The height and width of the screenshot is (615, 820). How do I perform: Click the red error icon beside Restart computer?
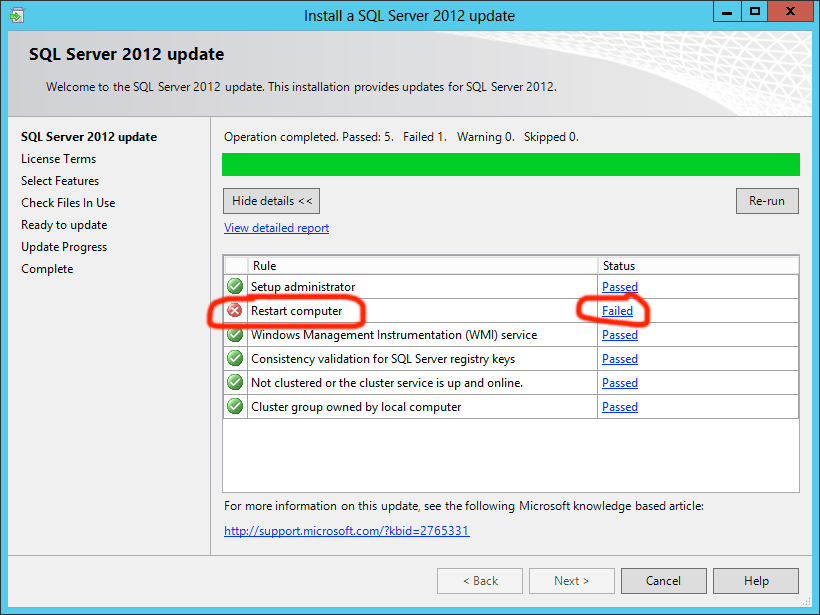tap(234, 311)
